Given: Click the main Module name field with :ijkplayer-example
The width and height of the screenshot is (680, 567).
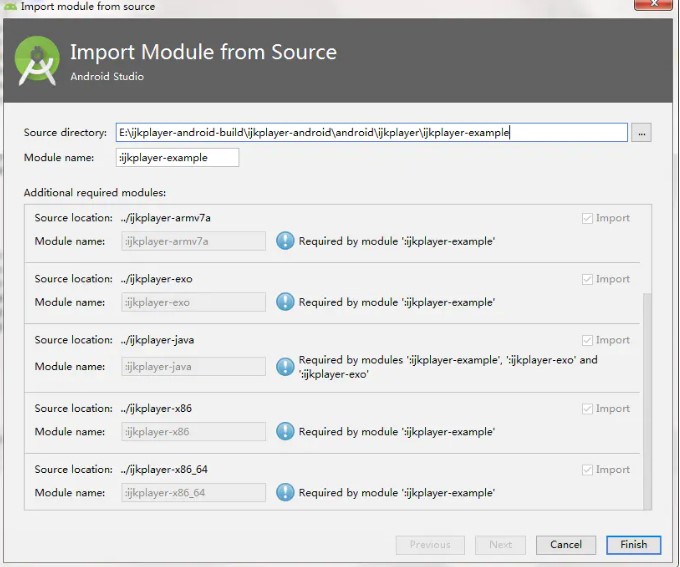Looking at the screenshot, I should (x=177, y=158).
